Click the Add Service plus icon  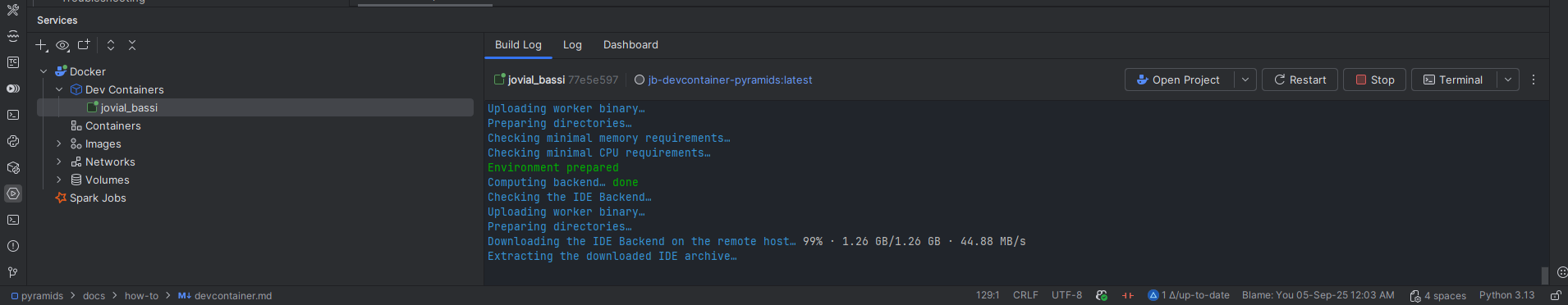[41, 45]
